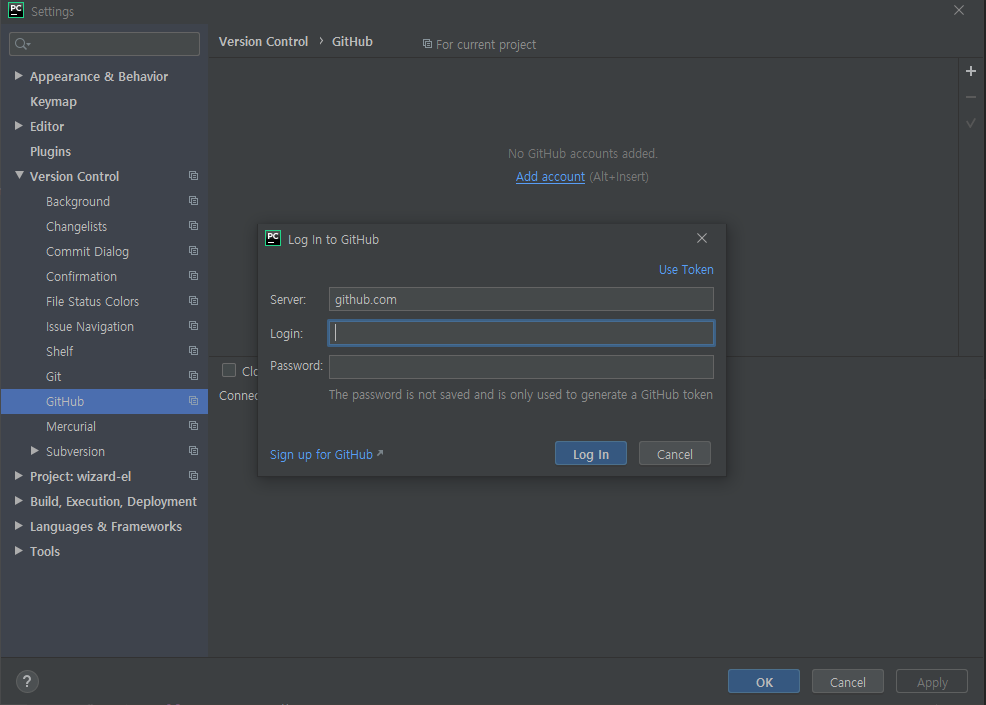The image size is (986, 705).
Task: Select Keymap in settings tree
Action: tap(53, 101)
